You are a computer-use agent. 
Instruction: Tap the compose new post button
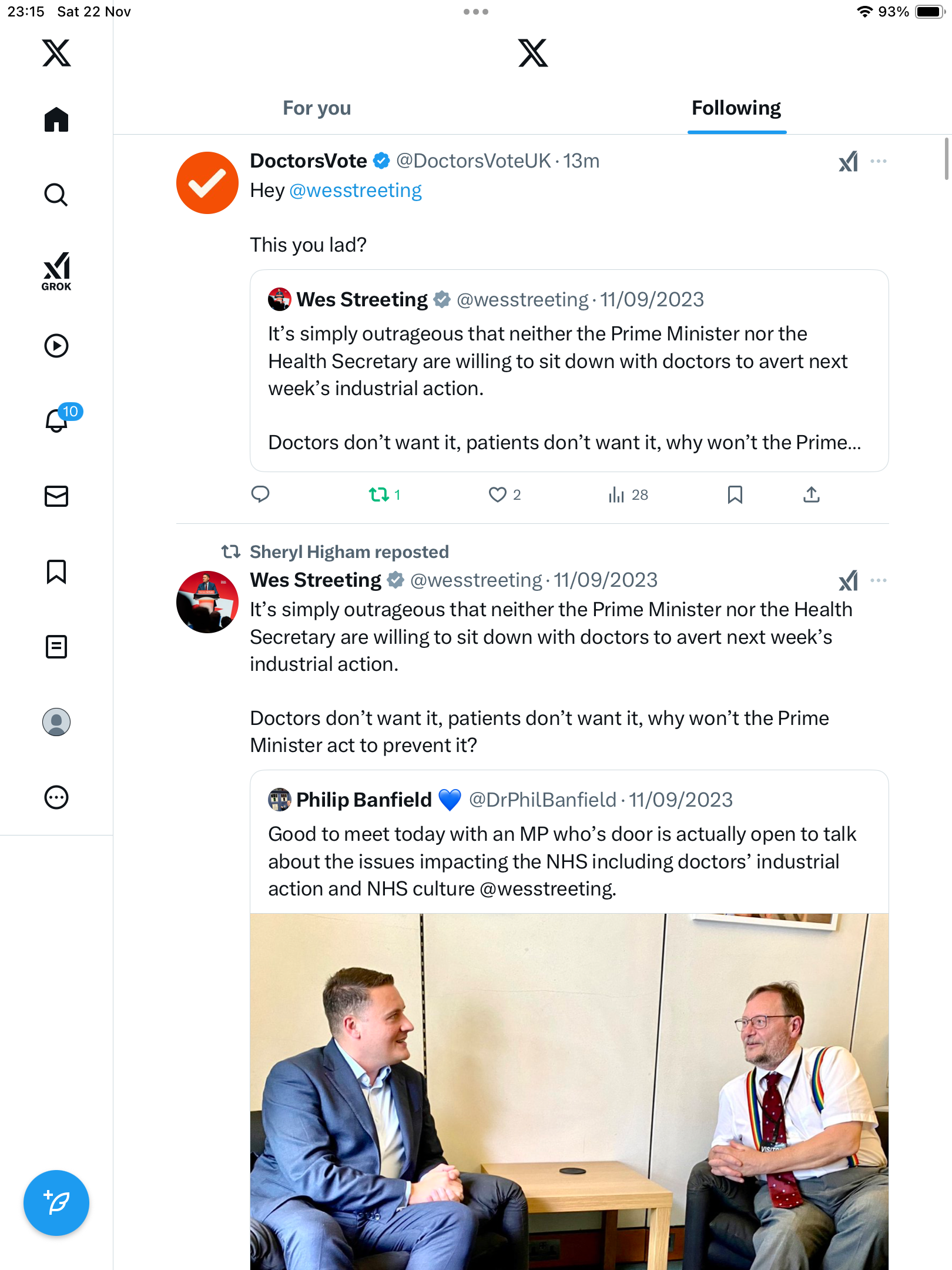(56, 1203)
